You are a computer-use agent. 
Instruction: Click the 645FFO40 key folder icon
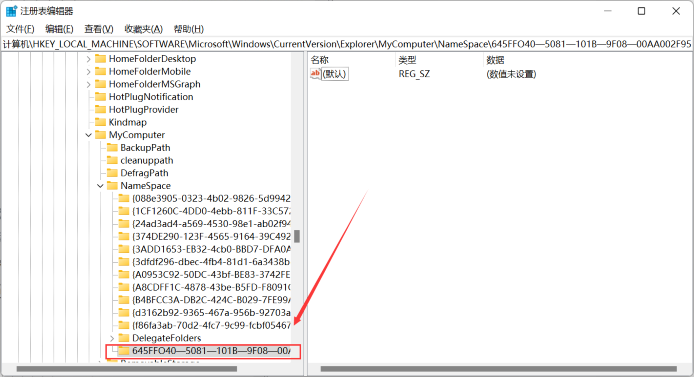click(124, 351)
